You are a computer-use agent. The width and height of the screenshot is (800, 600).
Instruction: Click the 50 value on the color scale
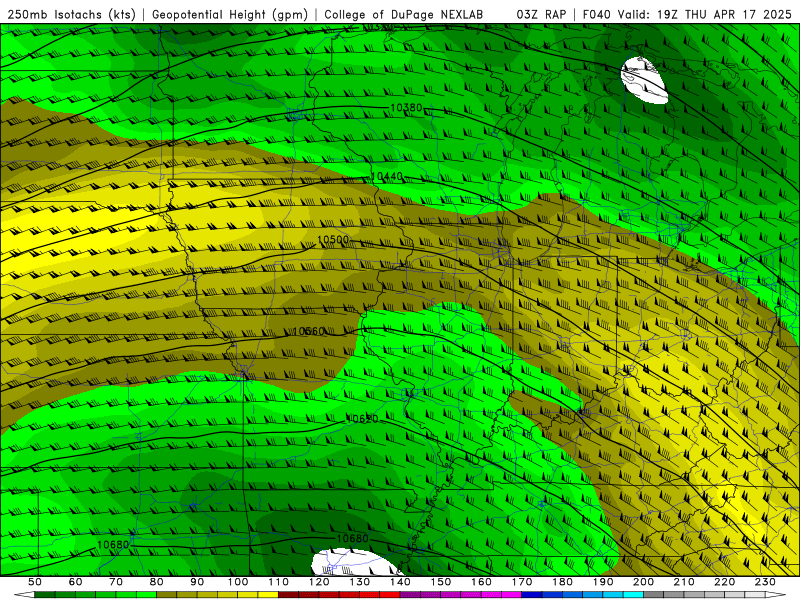tap(35, 582)
